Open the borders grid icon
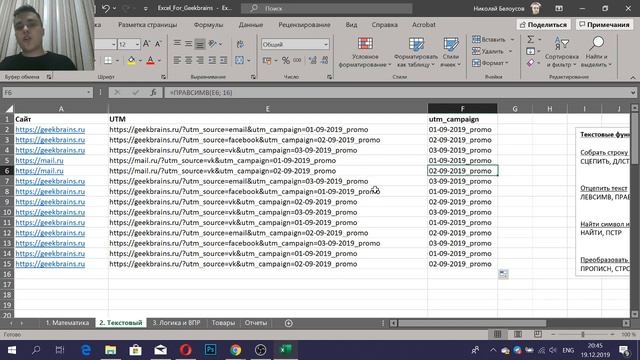Viewport: 640px width, 360px height. point(108,61)
